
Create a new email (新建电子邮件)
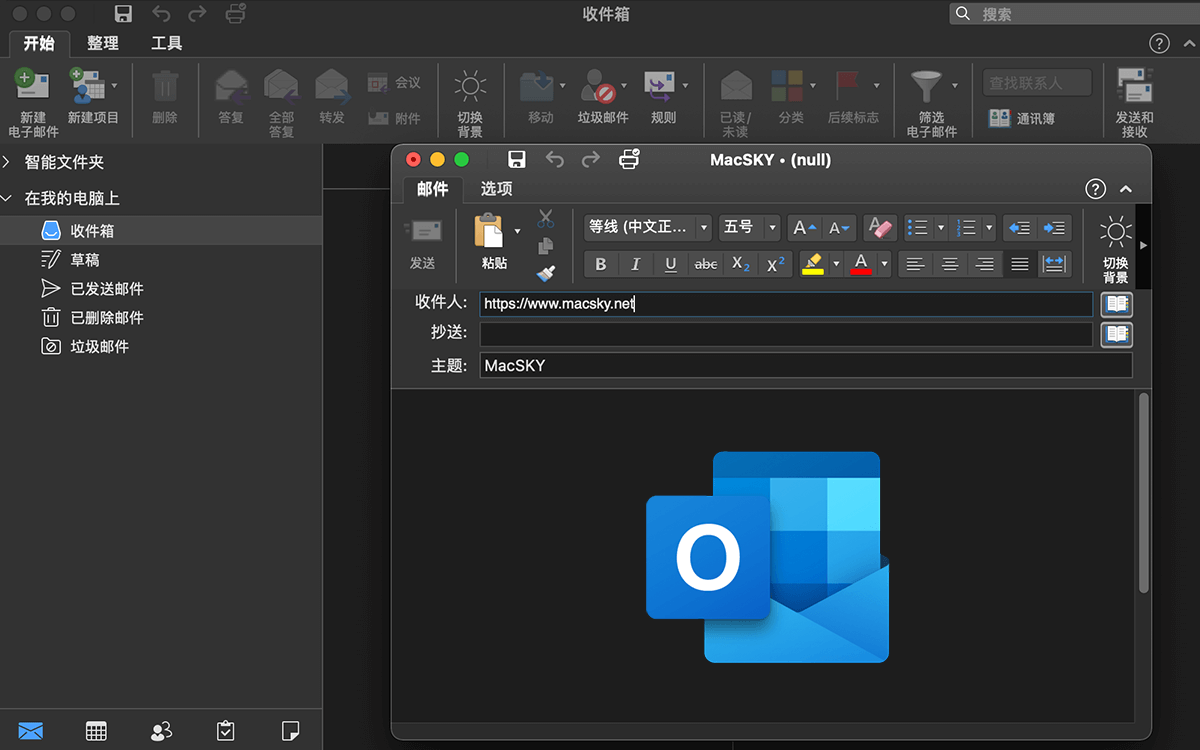[x=33, y=103]
